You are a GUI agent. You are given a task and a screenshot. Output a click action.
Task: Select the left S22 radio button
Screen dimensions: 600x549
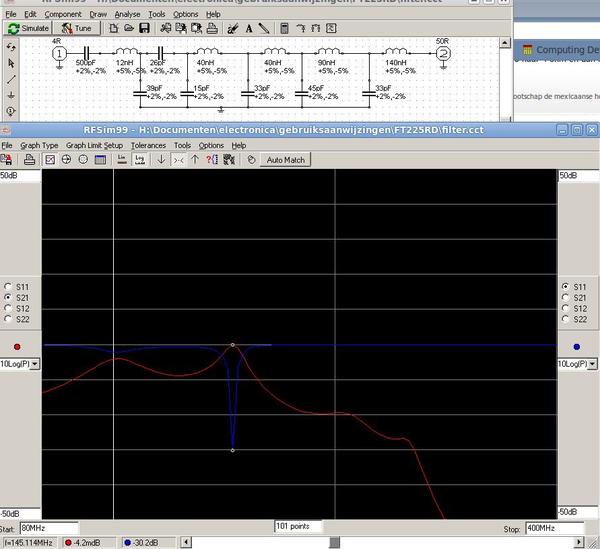(x=9, y=320)
